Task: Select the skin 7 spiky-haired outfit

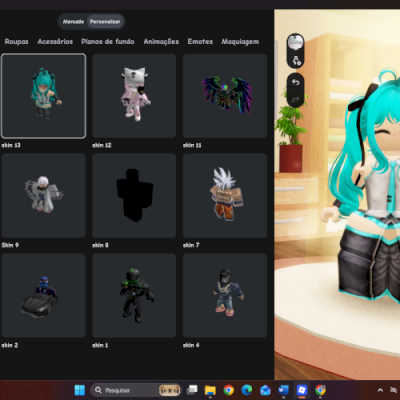Action: point(225,196)
